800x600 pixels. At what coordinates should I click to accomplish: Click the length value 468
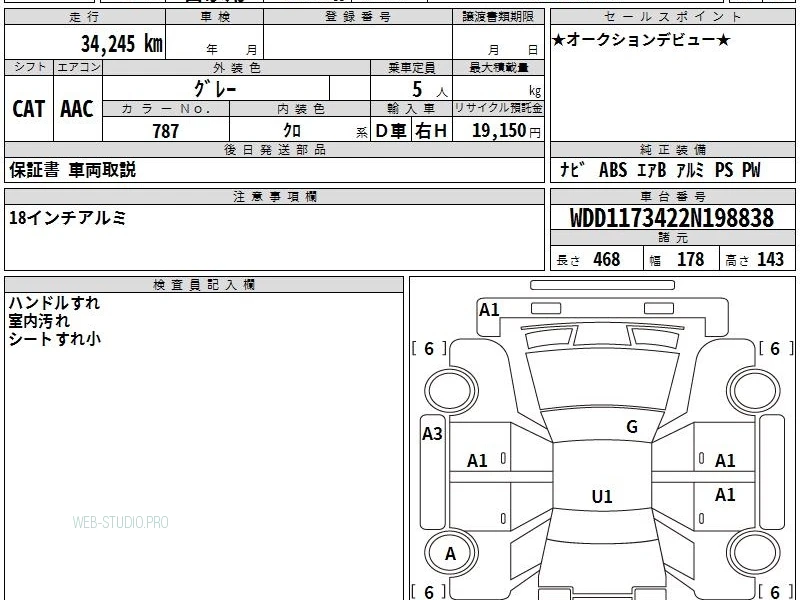coord(607,259)
